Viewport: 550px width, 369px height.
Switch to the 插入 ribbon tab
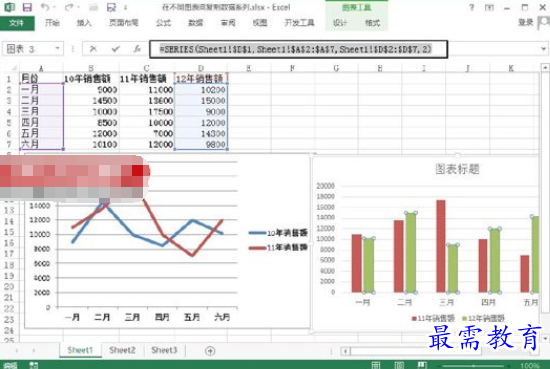point(84,23)
